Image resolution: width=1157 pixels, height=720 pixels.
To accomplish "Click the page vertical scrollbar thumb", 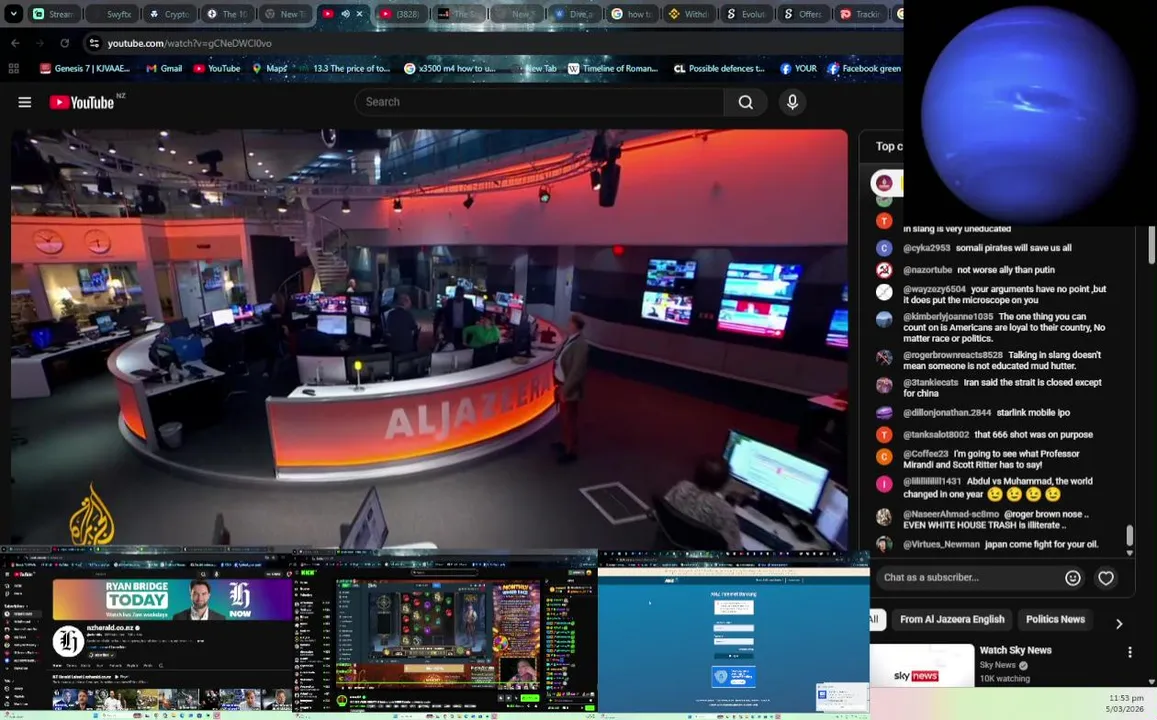I will tap(1152, 243).
